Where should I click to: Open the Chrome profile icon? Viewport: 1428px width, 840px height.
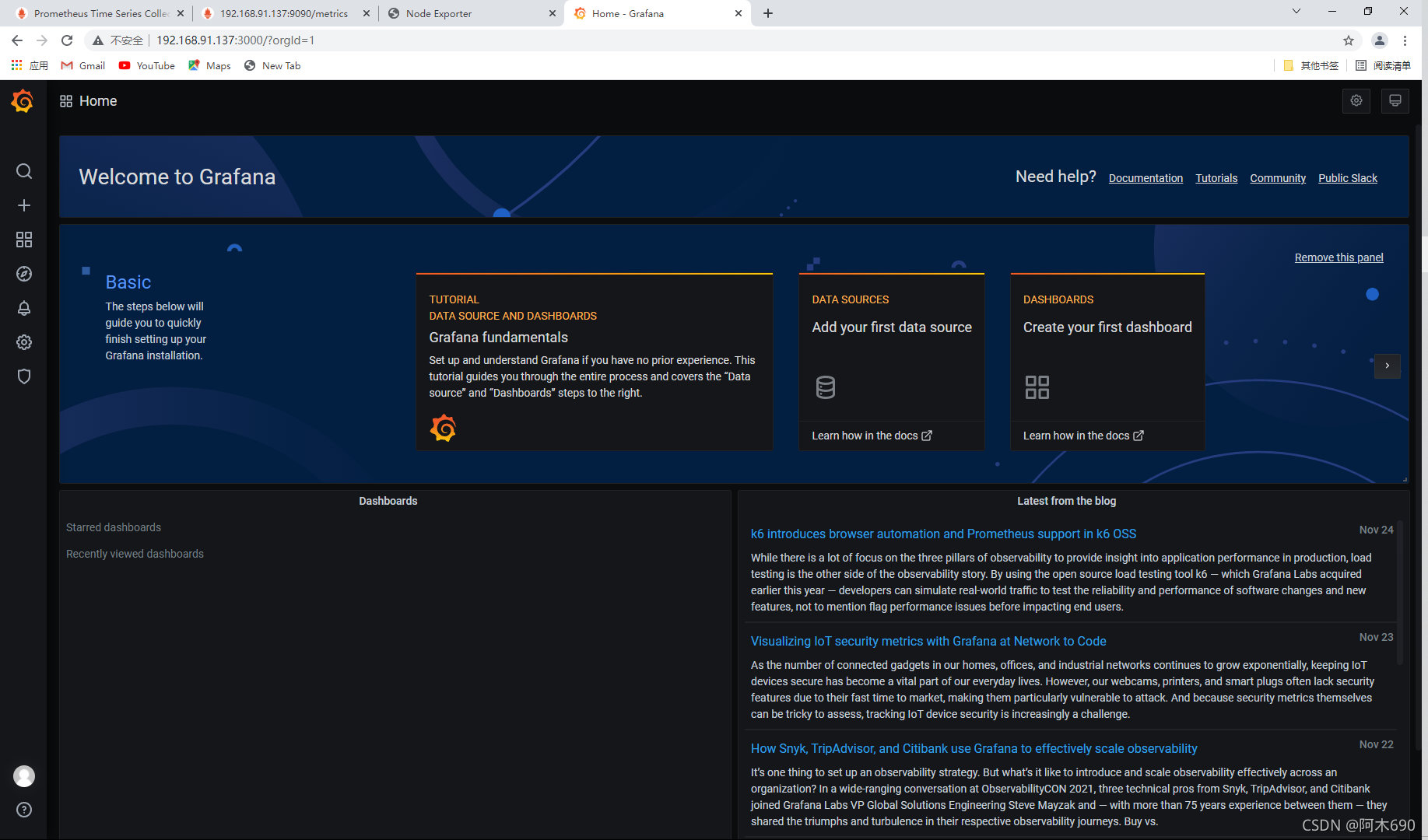[1379, 40]
